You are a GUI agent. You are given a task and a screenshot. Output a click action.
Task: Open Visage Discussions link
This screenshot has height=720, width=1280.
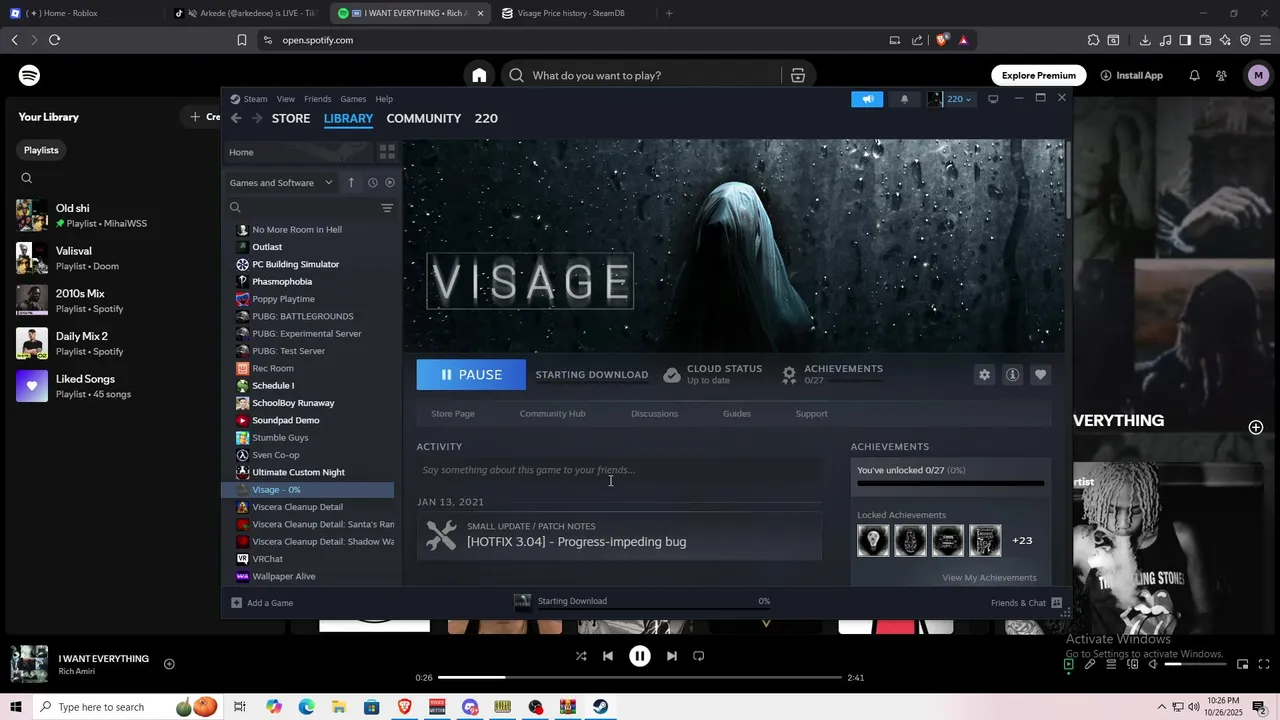tap(654, 414)
